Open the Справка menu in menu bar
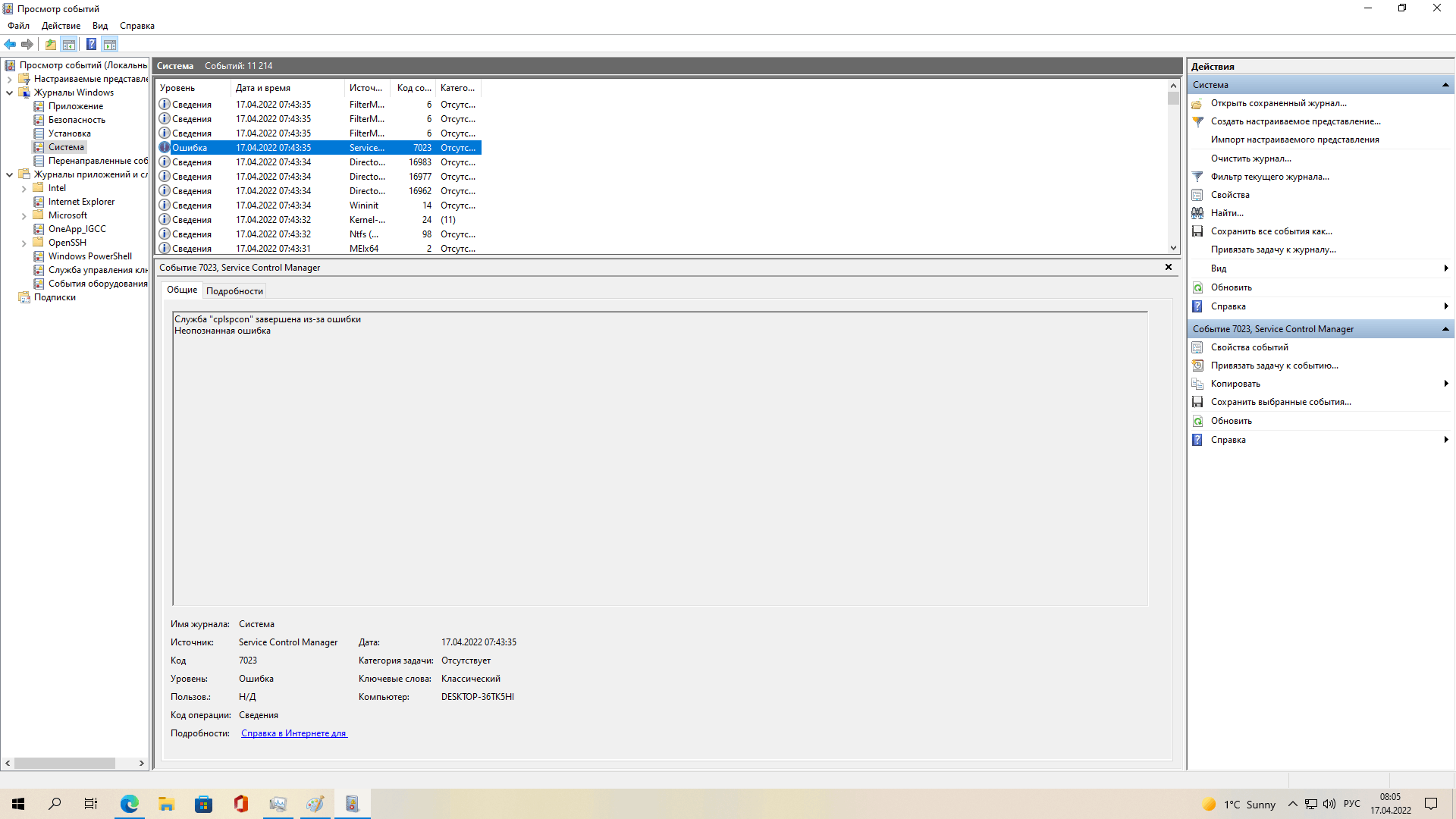 point(137,26)
